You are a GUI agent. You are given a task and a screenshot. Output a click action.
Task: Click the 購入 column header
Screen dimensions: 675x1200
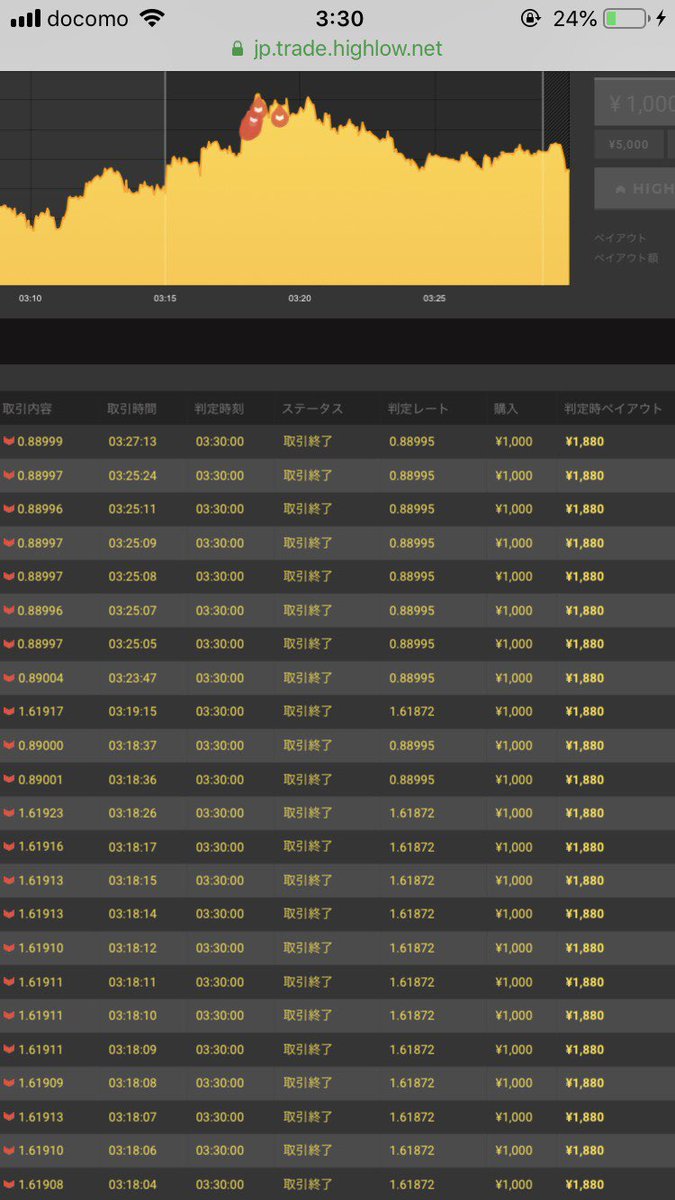tap(506, 408)
